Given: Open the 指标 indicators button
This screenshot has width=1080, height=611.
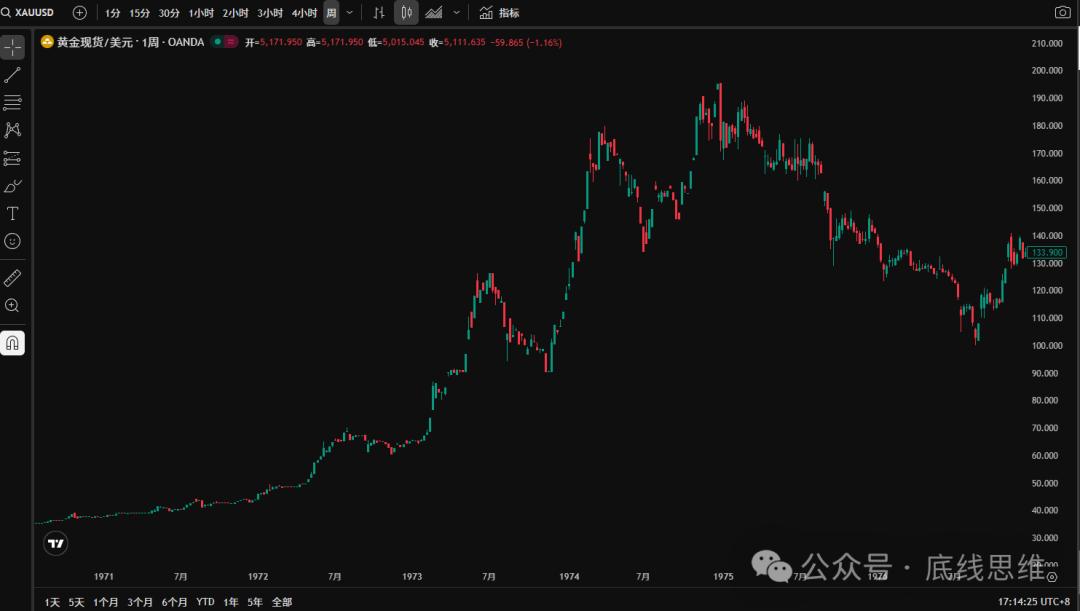Looking at the screenshot, I should tap(499, 12).
